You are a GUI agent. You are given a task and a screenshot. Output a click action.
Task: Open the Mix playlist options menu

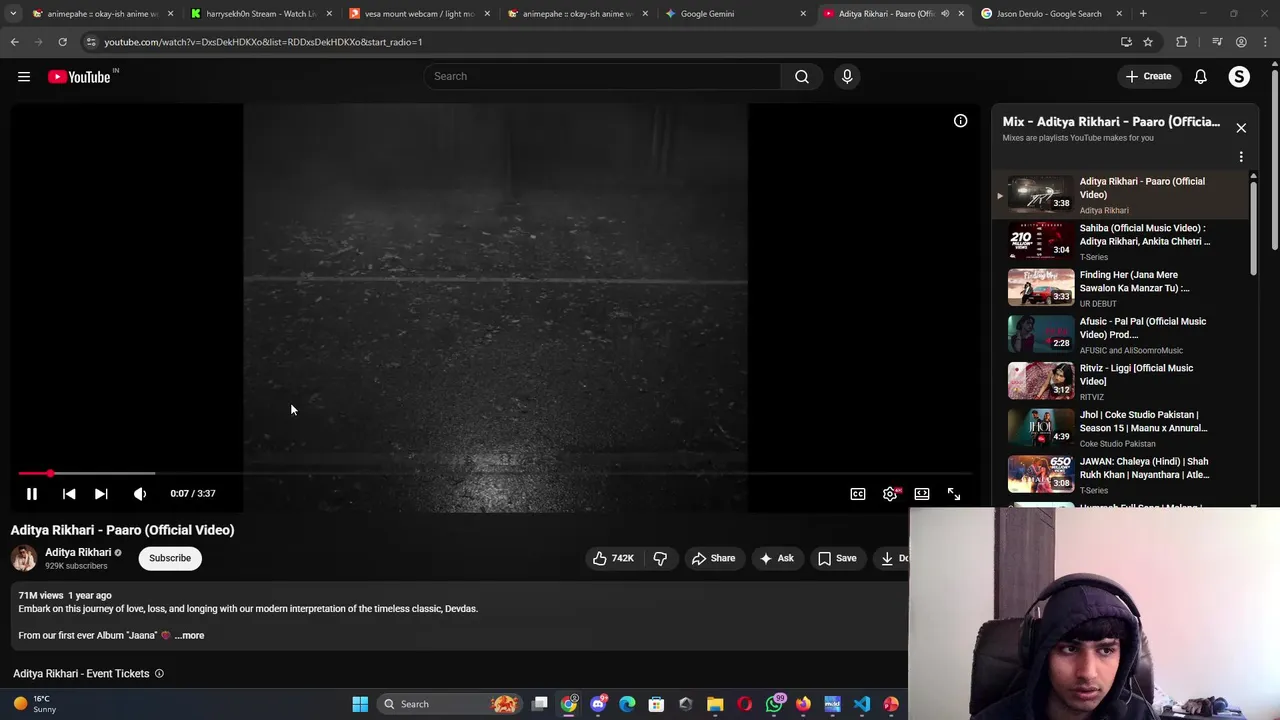click(x=1241, y=157)
